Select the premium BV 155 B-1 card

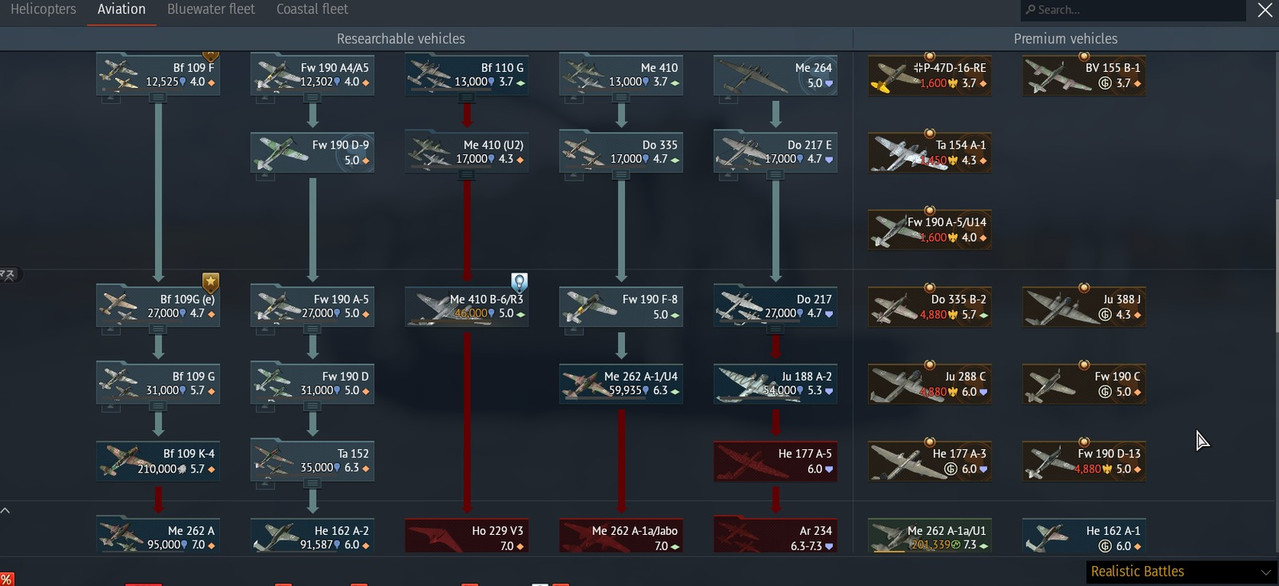tap(1084, 75)
